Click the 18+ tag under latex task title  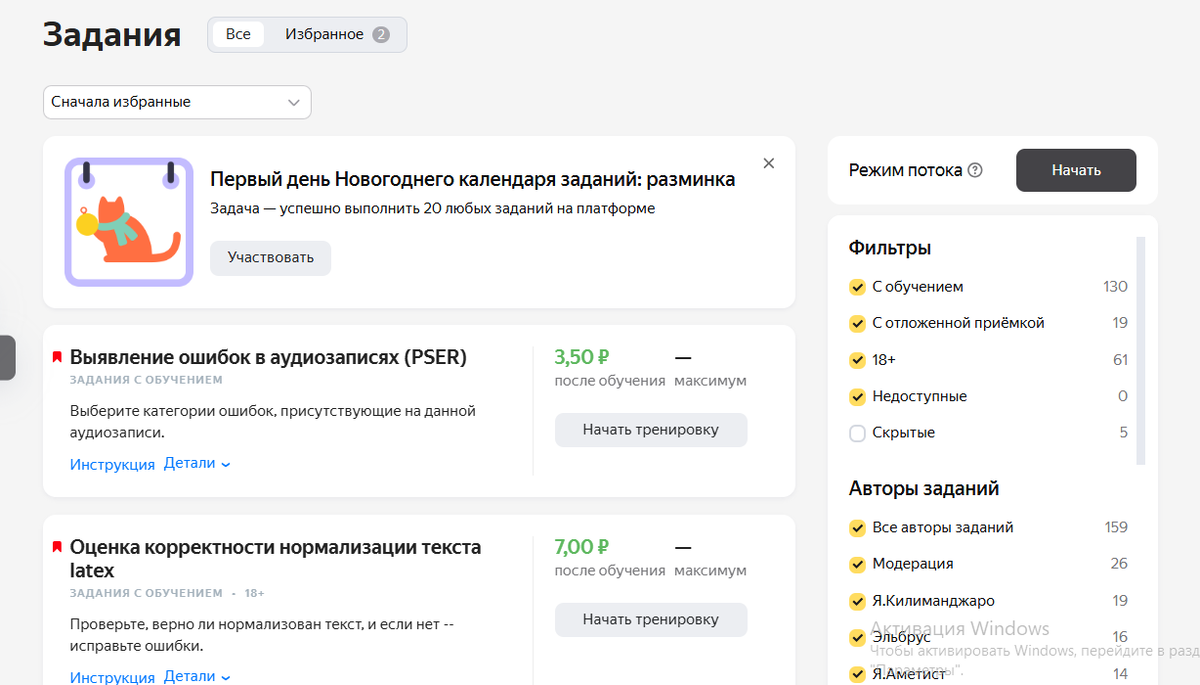point(254,593)
